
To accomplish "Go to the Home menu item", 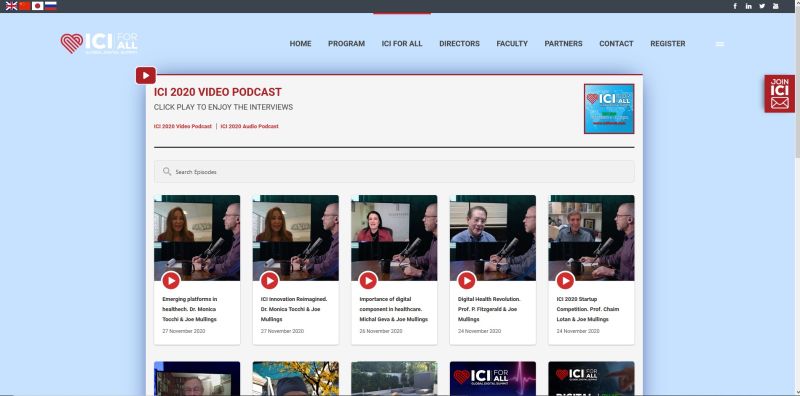I will [301, 44].
